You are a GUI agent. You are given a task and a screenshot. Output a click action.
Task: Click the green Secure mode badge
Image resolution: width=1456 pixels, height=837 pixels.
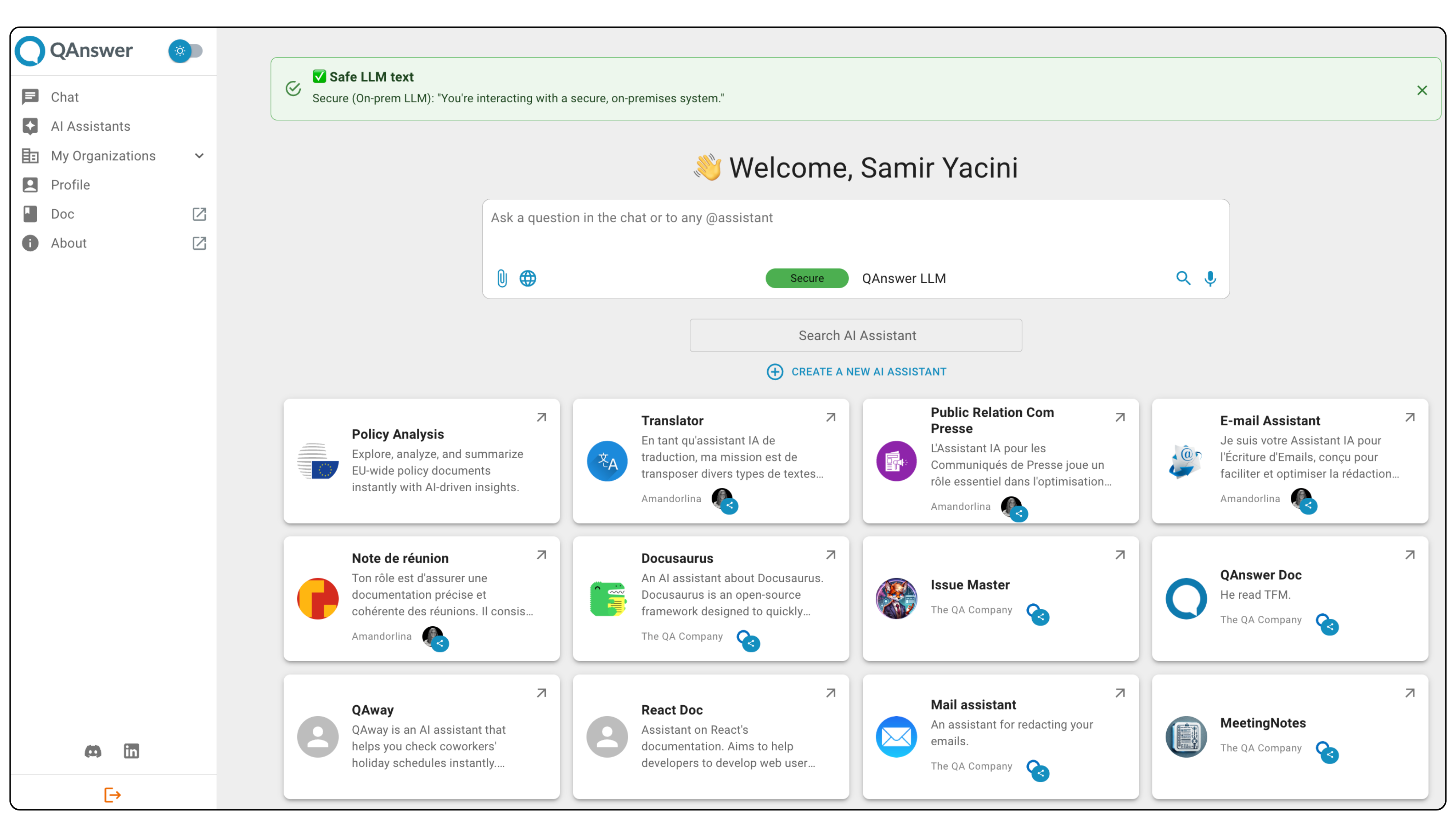[x=807, y=278]
